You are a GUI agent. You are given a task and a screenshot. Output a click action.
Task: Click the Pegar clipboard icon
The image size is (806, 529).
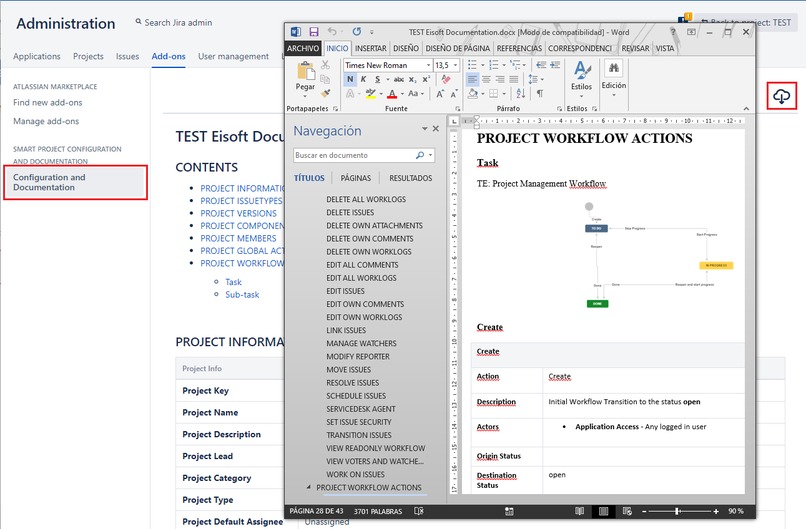click(305, 71)
